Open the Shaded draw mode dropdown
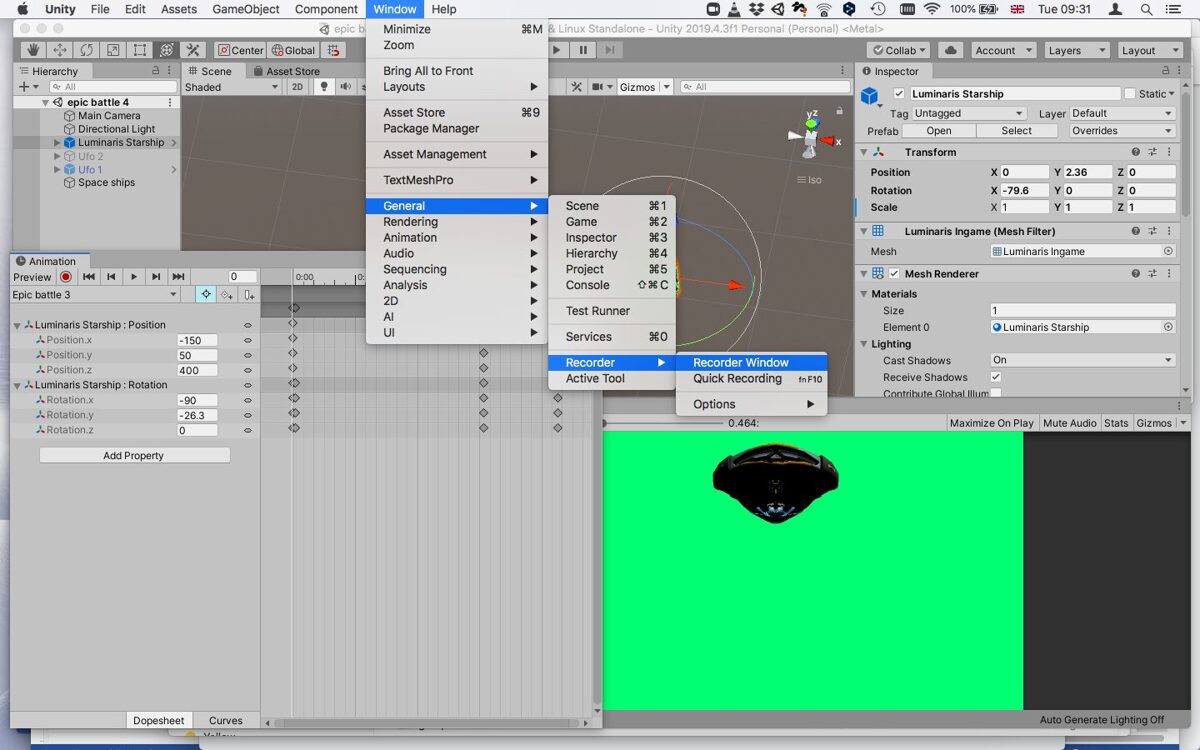The width and height of the screenshot is (1200, 750). 231,87
